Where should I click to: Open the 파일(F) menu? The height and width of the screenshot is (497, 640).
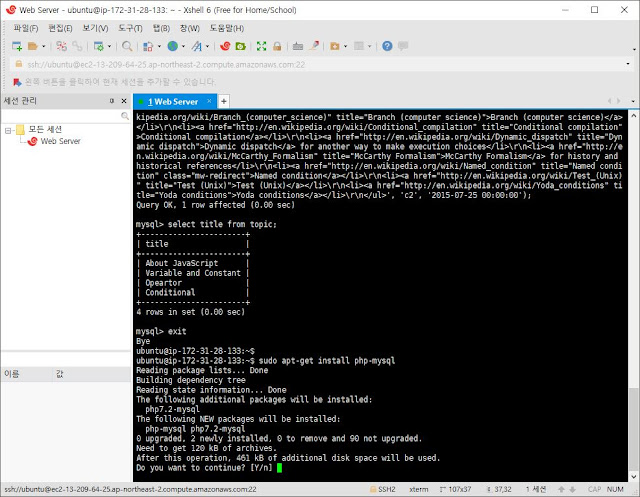26,28
